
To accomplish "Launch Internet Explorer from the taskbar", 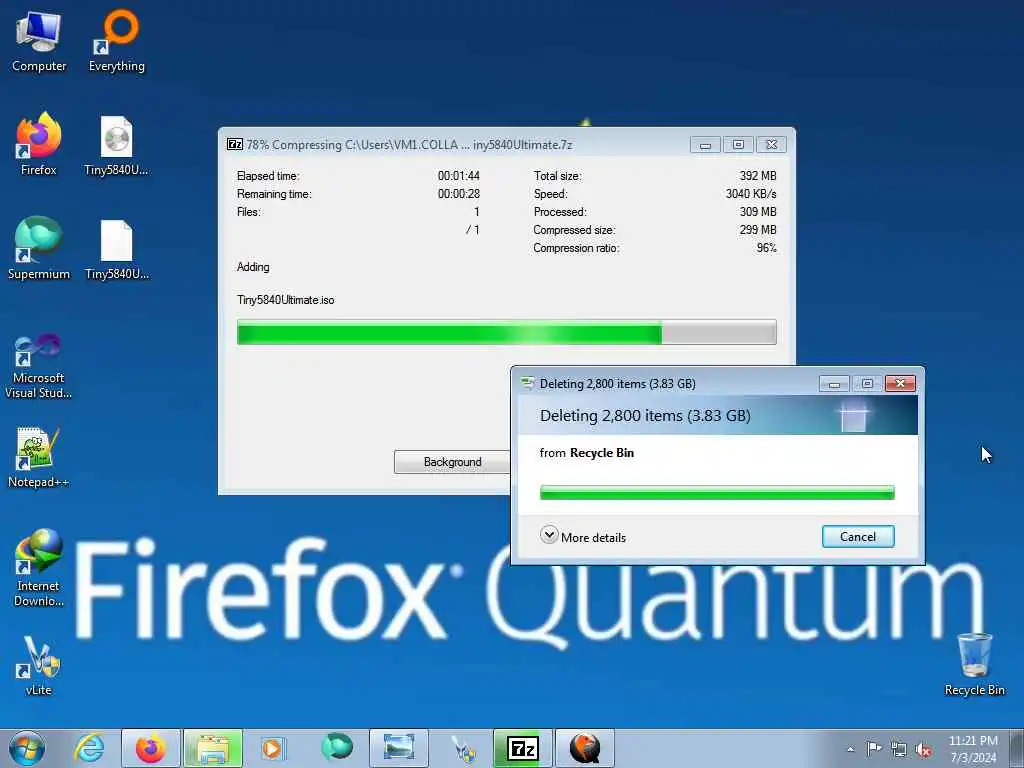I will [x=89, y=748].
